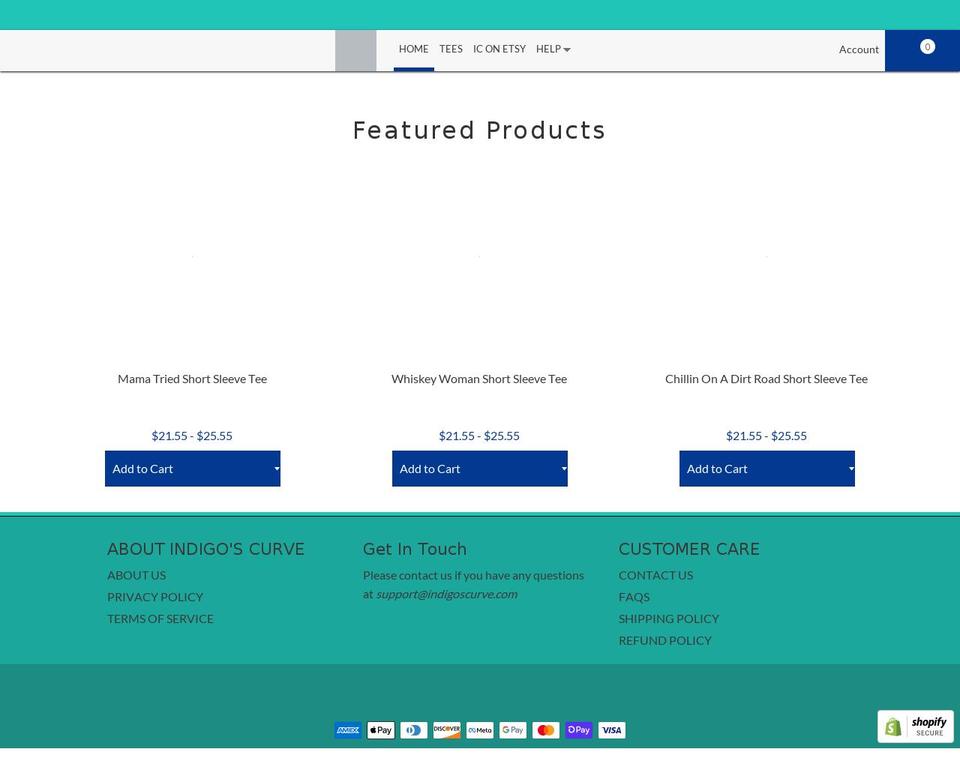This screenshot has width=960, height=767.
Task: Open the SHIPPING POLICY footer link
Action: [x=669, y=619]
